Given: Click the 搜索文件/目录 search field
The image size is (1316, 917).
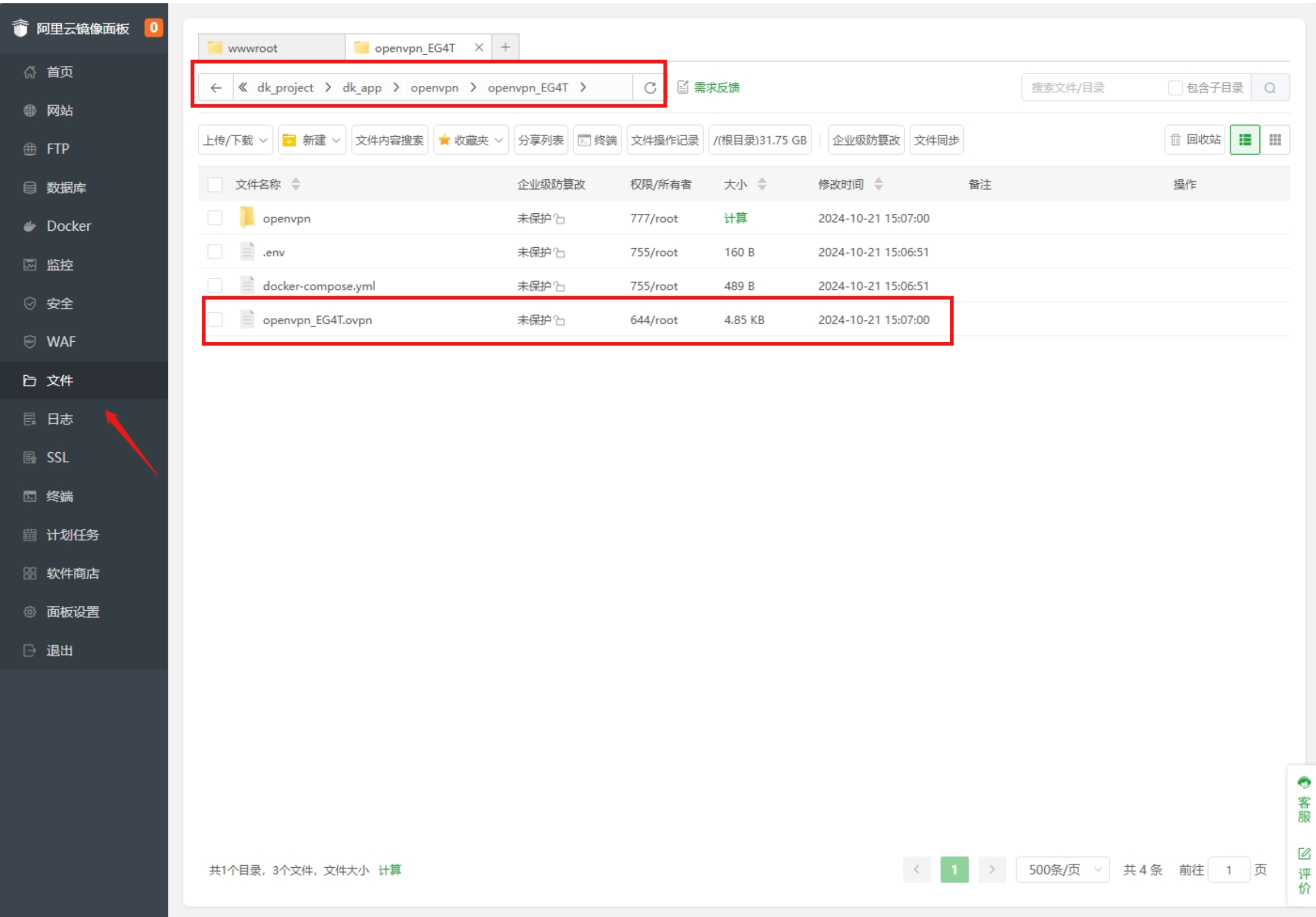Looking at the screenshot, I should tap(1093, 87).
